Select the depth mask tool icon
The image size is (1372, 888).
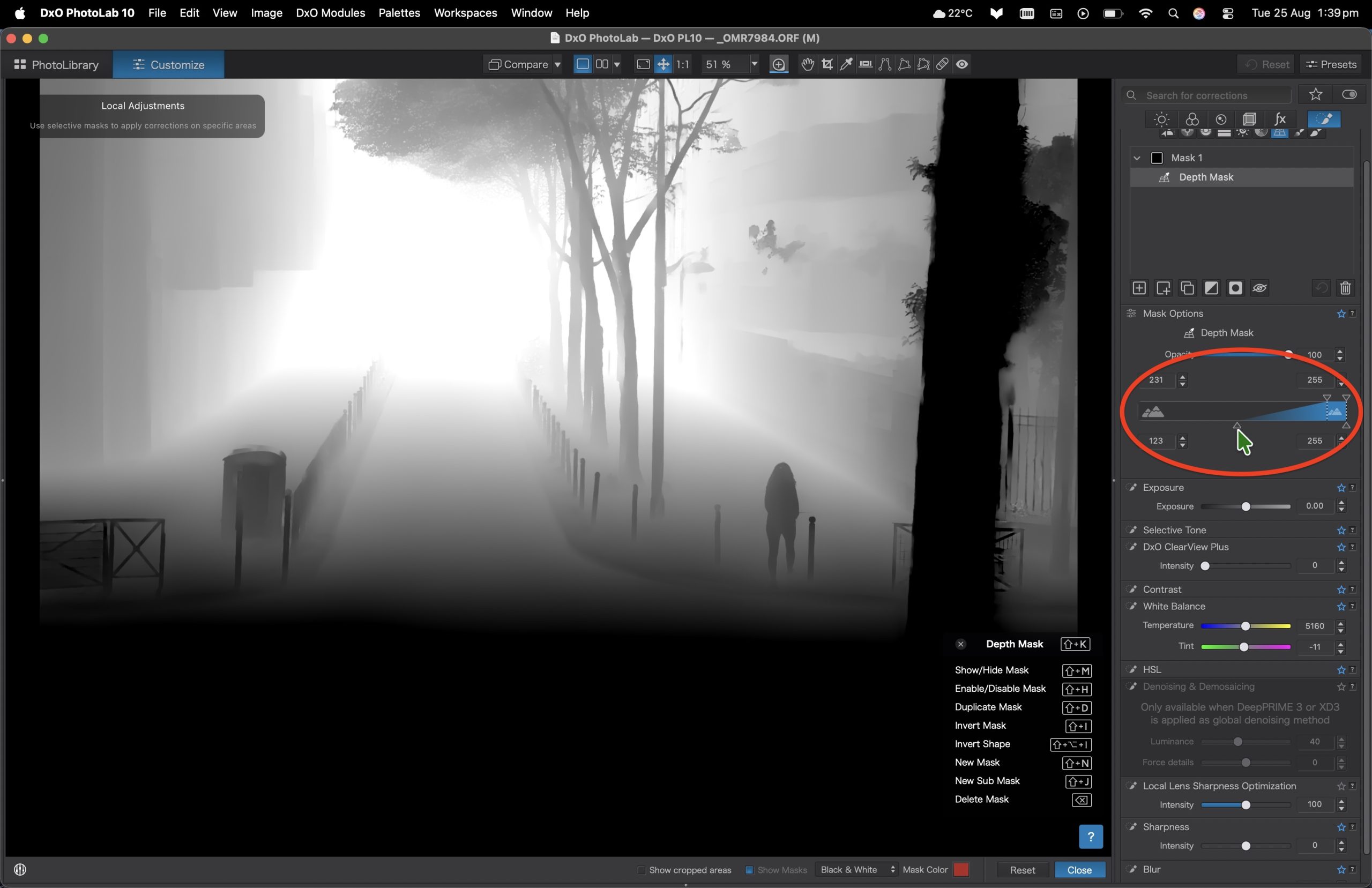pos(1280,133)
